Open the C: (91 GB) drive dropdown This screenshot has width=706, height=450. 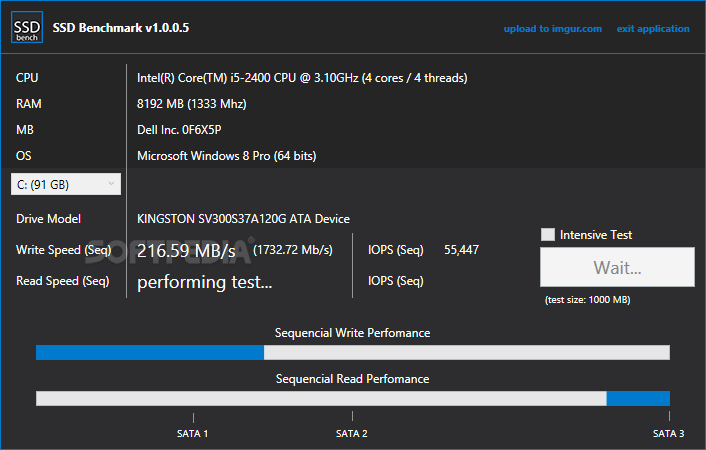[x=66, y=184]
